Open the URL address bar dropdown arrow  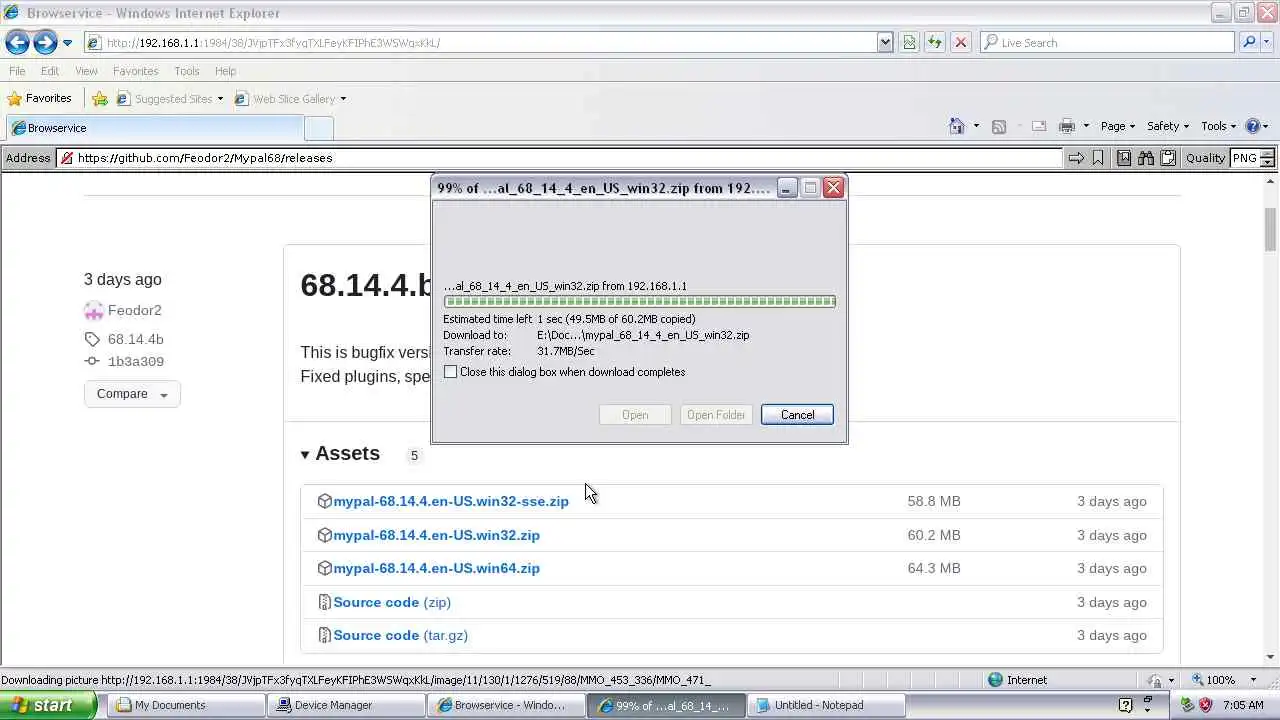click(885, 42)
